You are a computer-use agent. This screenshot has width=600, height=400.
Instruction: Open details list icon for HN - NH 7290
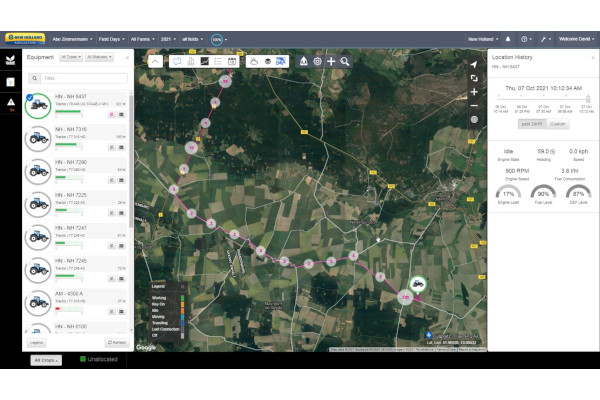click(x=121, y=180)
